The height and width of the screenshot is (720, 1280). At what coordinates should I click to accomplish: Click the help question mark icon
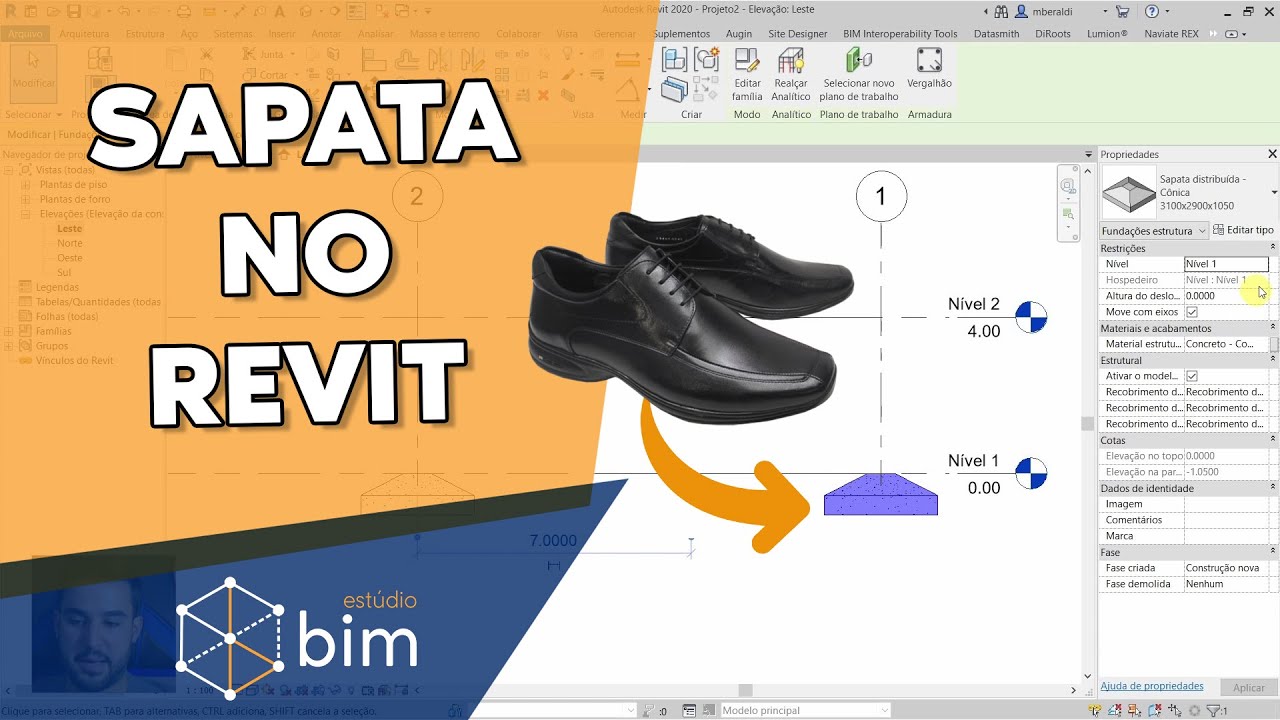(x=1151, y=11)
